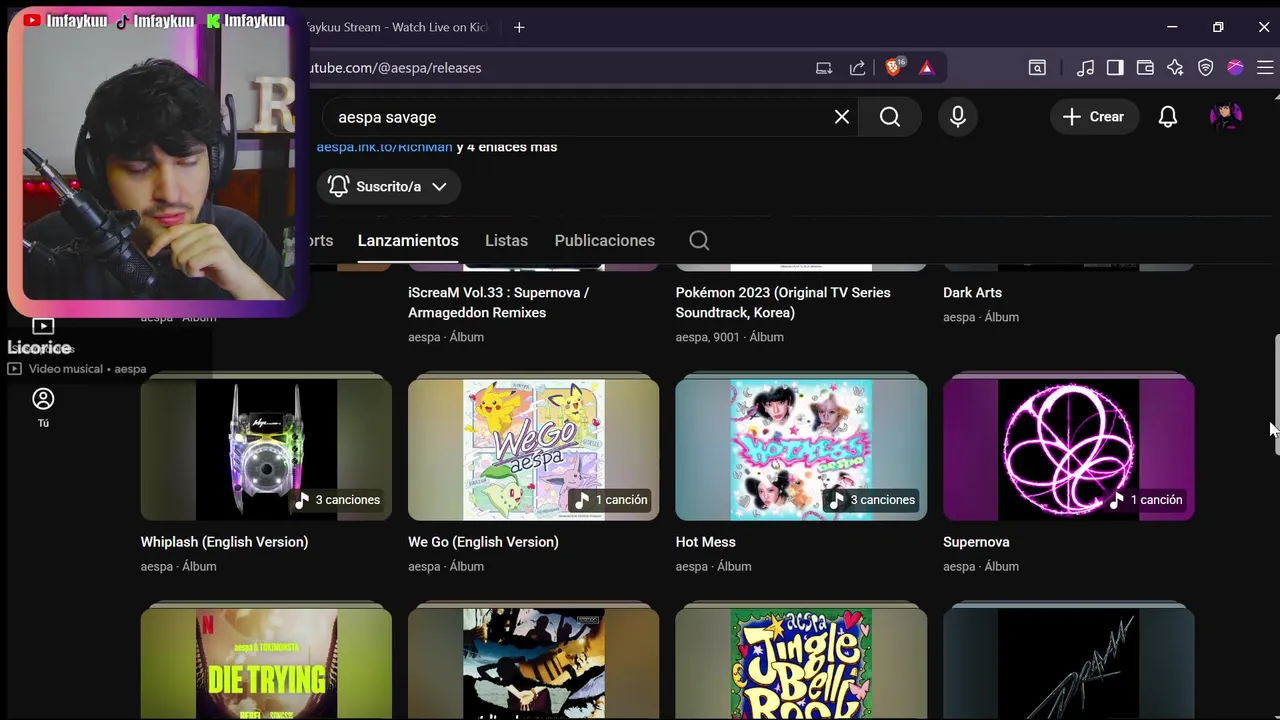Click '1 canción' badge on We Go thumbnail

point(611,500)
